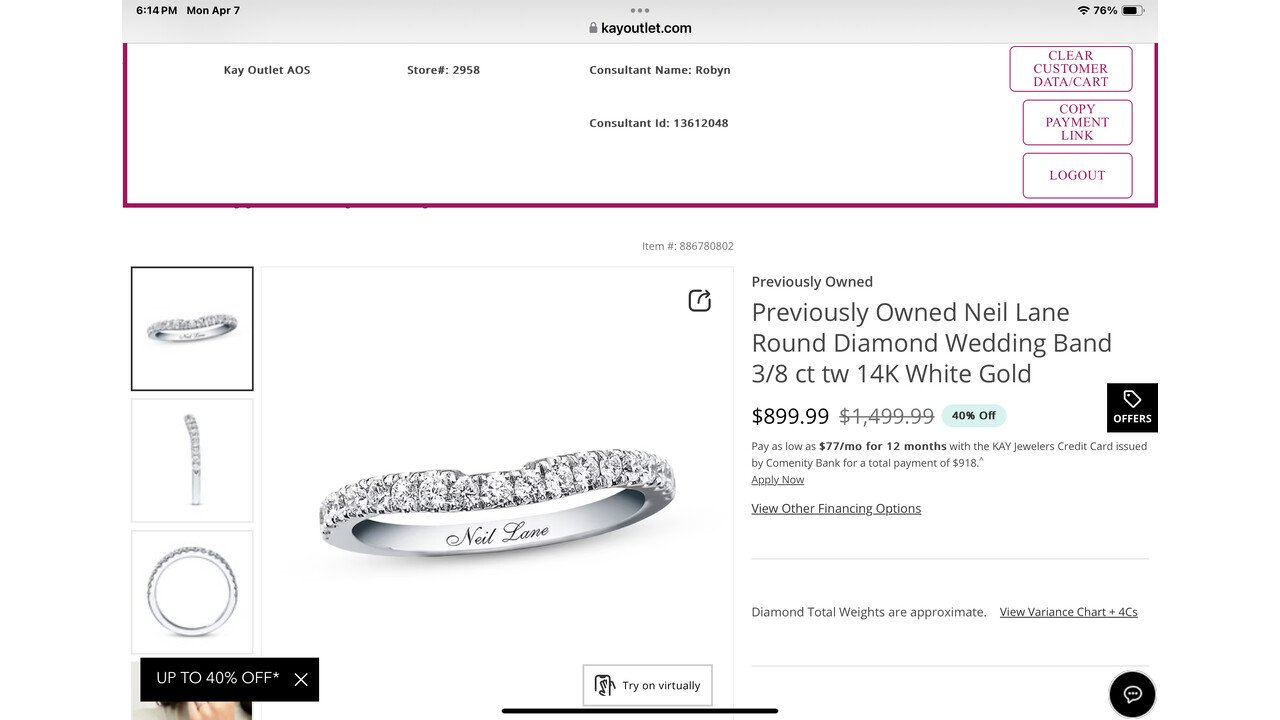Click the hand icon on Try on virtually

pos(604,685)
